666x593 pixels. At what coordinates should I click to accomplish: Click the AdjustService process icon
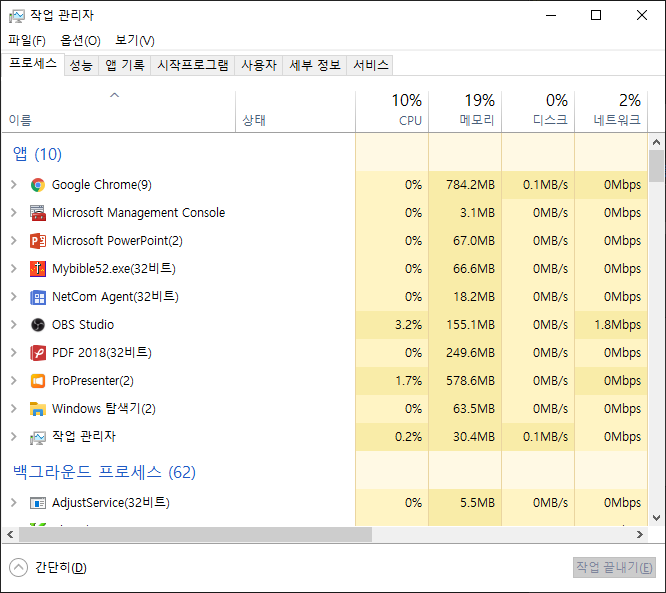tap(38, 503)
